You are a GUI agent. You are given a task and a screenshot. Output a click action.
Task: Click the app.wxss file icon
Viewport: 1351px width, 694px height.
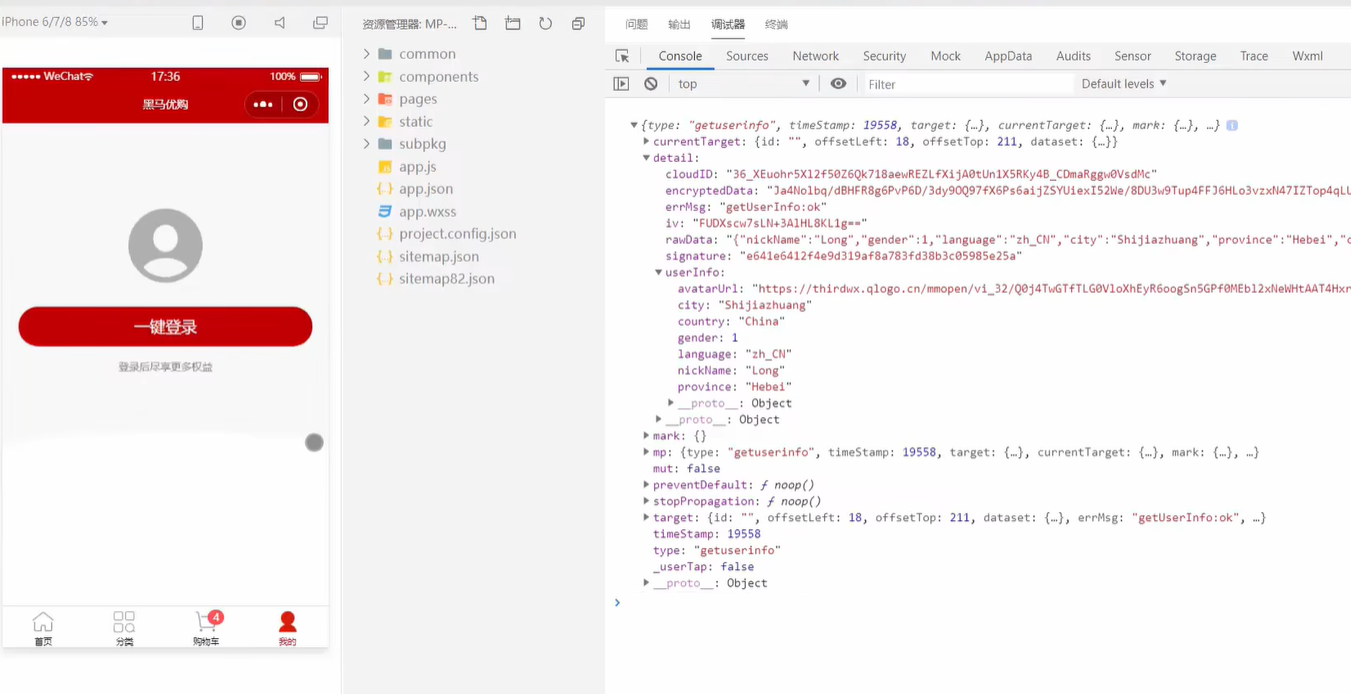click(x=385, y=212)
